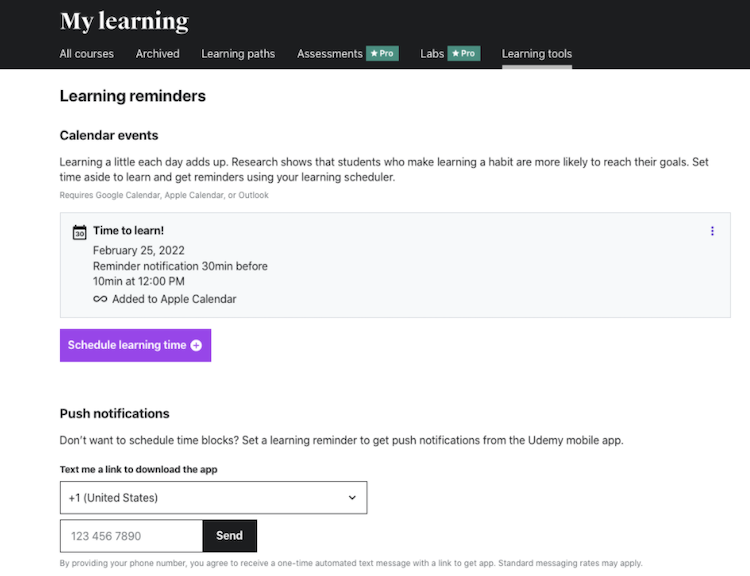Viewport: 750px width, 576px height.
Task: Go to the Learning paths tab
Action: point(238,54)
